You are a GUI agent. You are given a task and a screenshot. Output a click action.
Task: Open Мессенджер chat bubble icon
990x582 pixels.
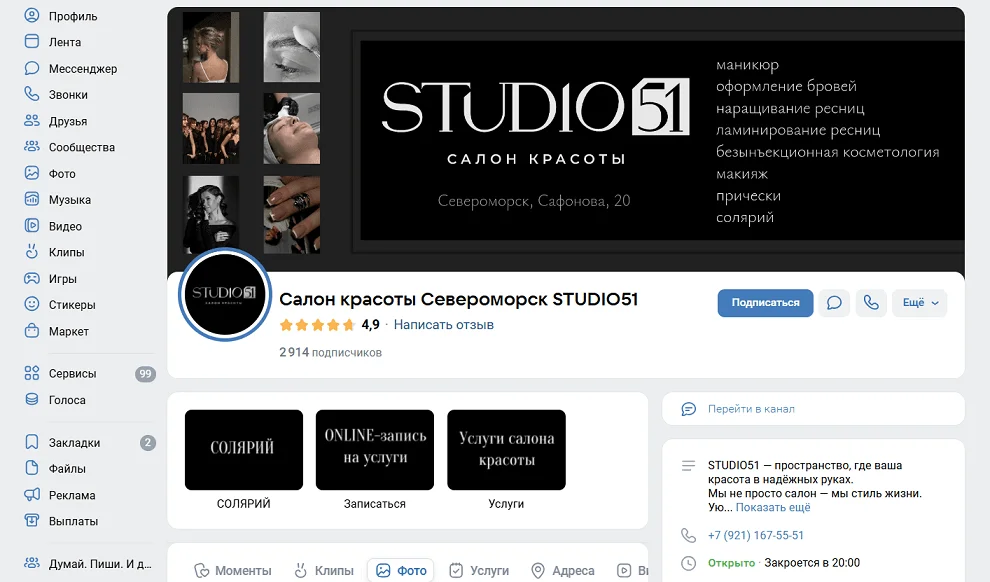point(32,68)
